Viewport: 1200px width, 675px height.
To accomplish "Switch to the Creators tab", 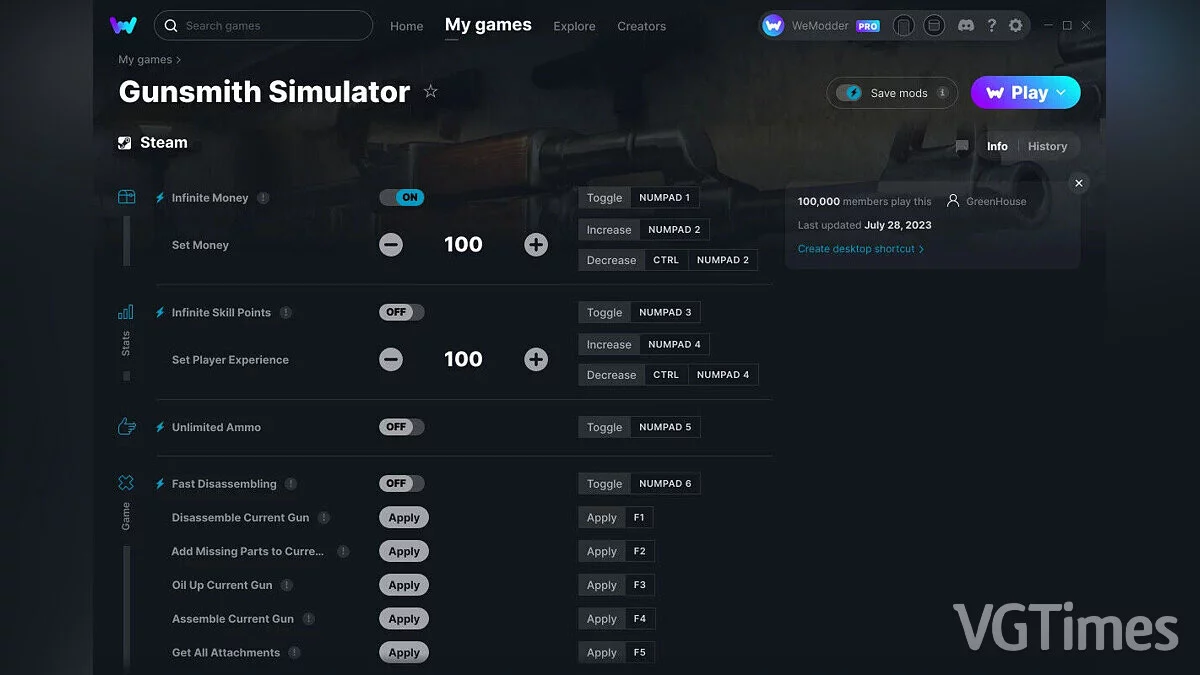I will 641,26.
